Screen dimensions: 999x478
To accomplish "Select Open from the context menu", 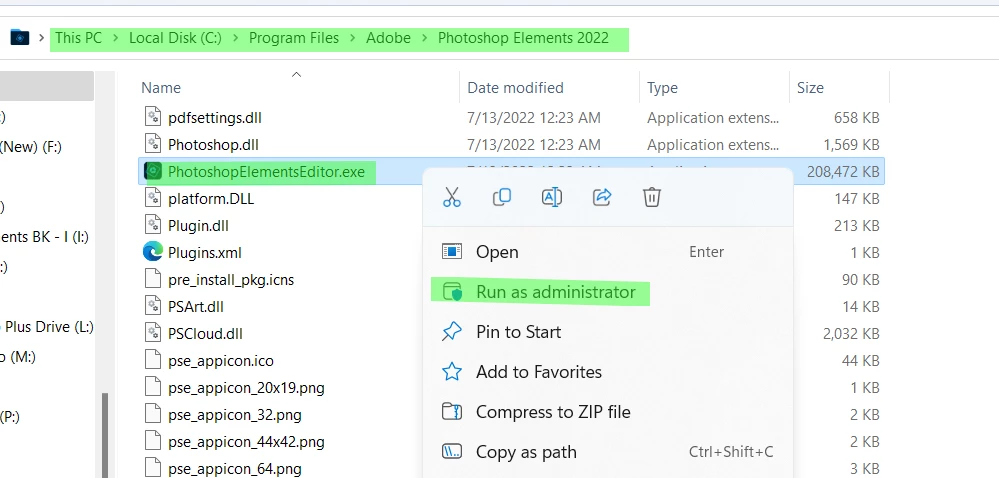I will [608, 252].
